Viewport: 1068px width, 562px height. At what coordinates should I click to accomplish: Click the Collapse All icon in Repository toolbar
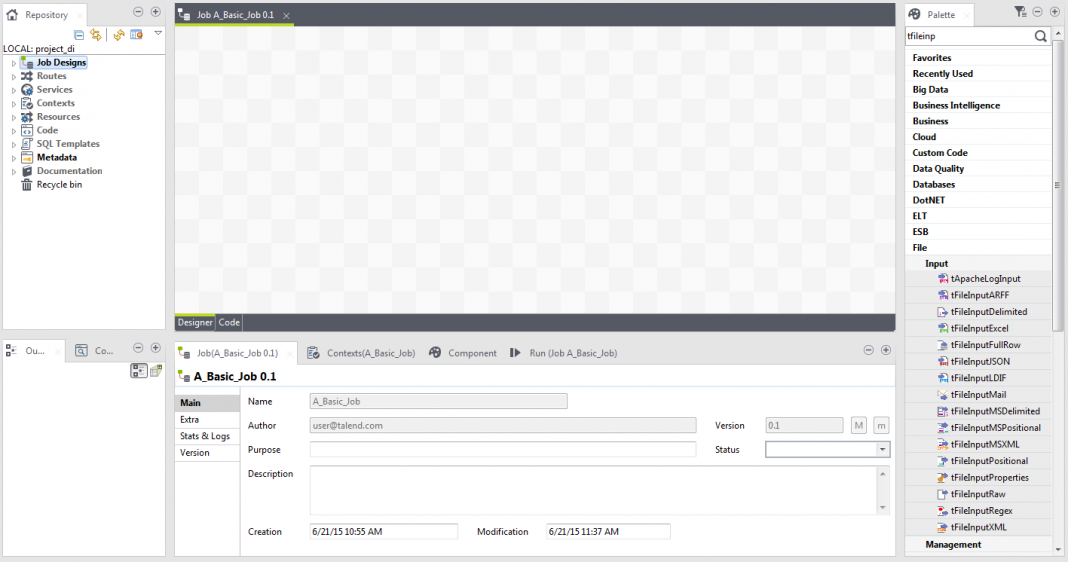79,35
